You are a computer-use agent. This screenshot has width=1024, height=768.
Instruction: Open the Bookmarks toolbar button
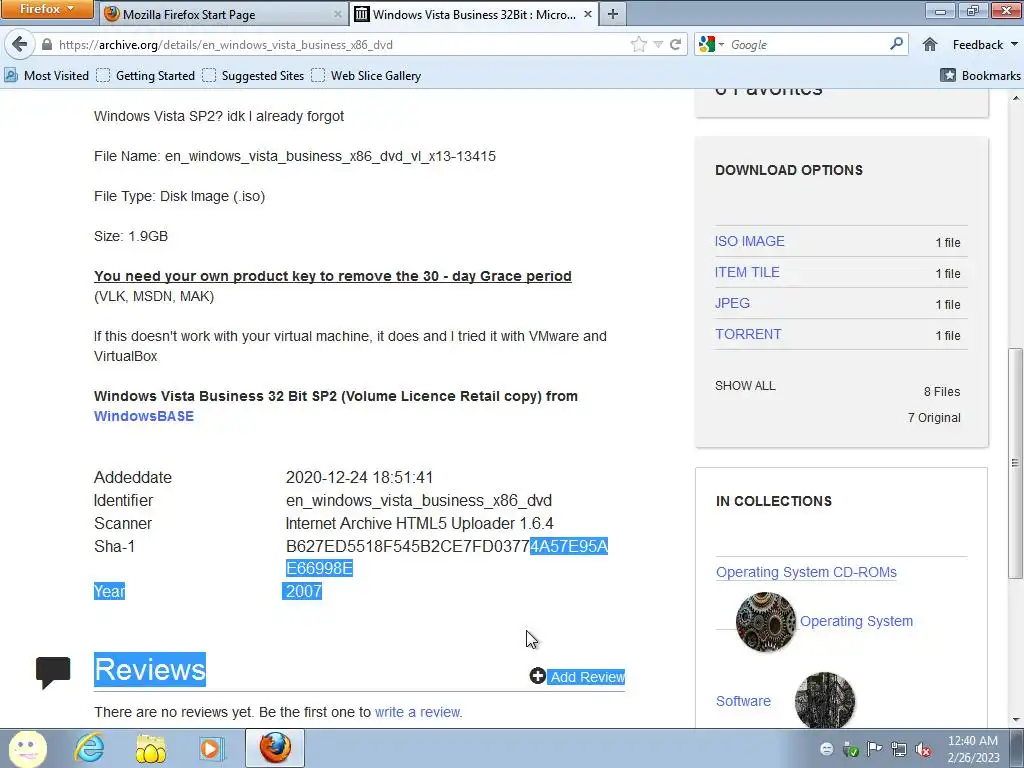tap(980, 76)
